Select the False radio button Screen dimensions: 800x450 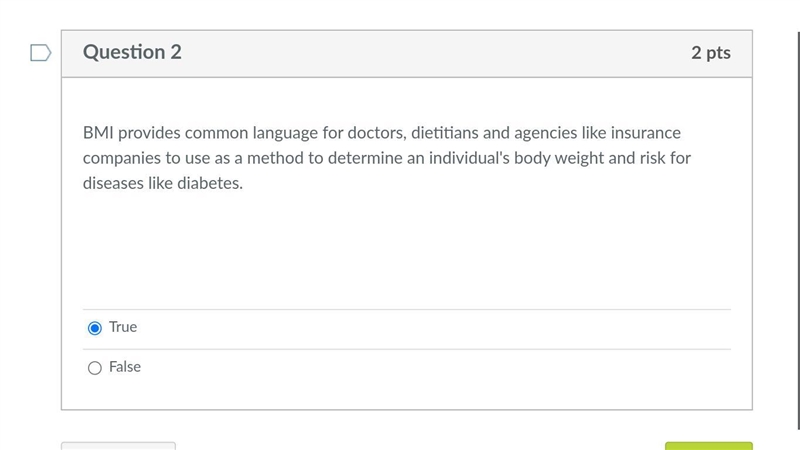point(94,368)
